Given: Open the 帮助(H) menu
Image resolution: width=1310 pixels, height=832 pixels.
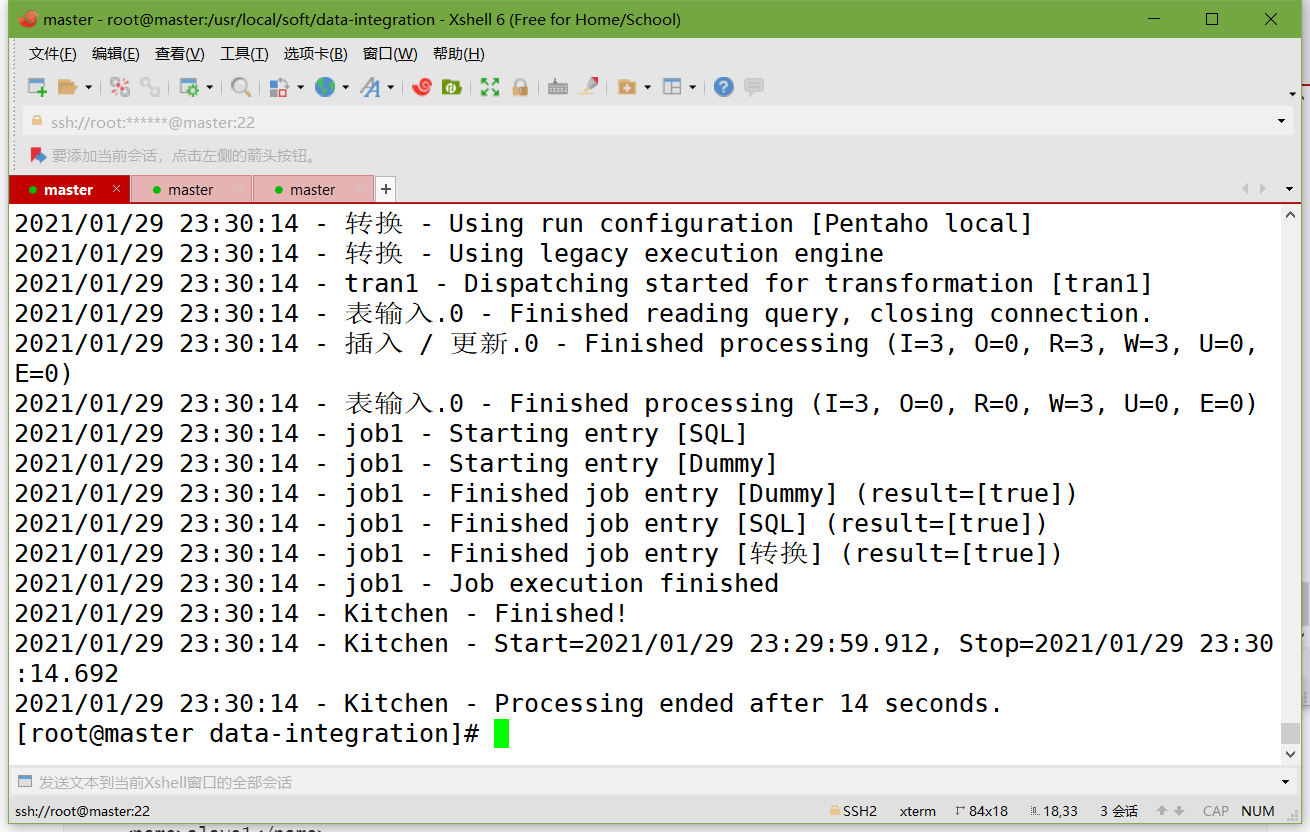Looking at the screenshot, I should [459, 54].
